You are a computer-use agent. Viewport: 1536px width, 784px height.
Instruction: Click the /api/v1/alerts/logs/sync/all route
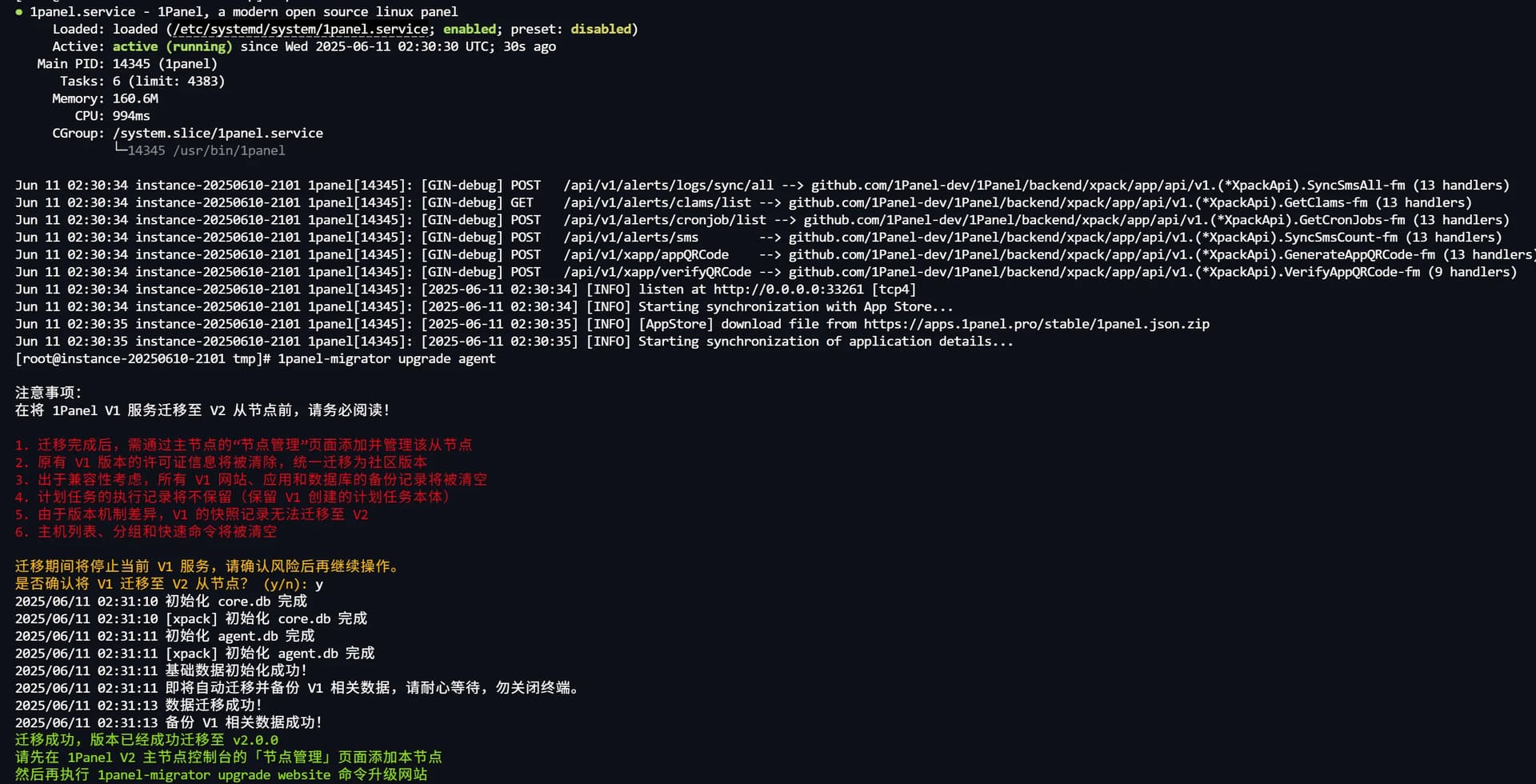tap(669, 186)
